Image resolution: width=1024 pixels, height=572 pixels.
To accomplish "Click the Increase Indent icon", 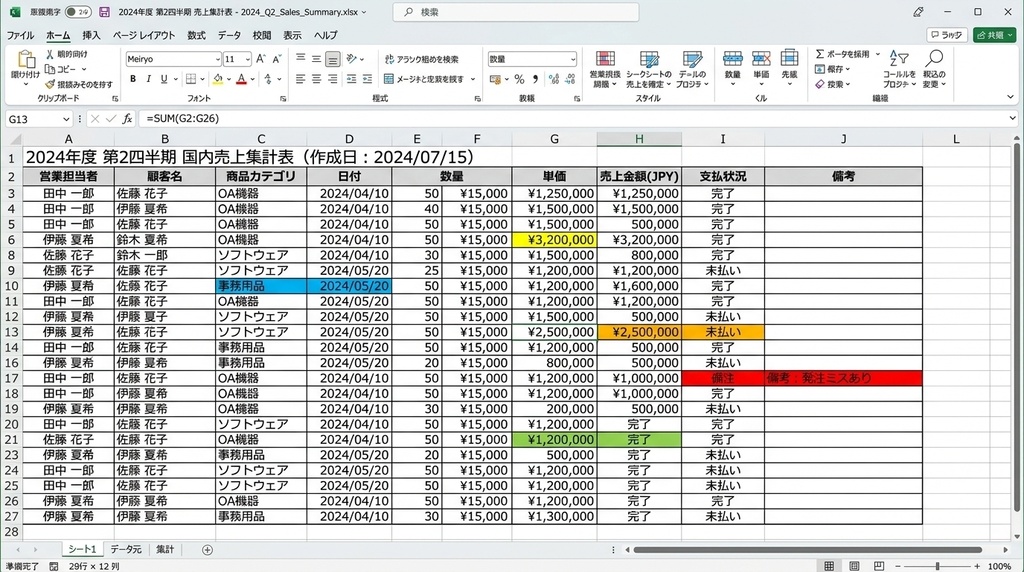I will (368, 79).
